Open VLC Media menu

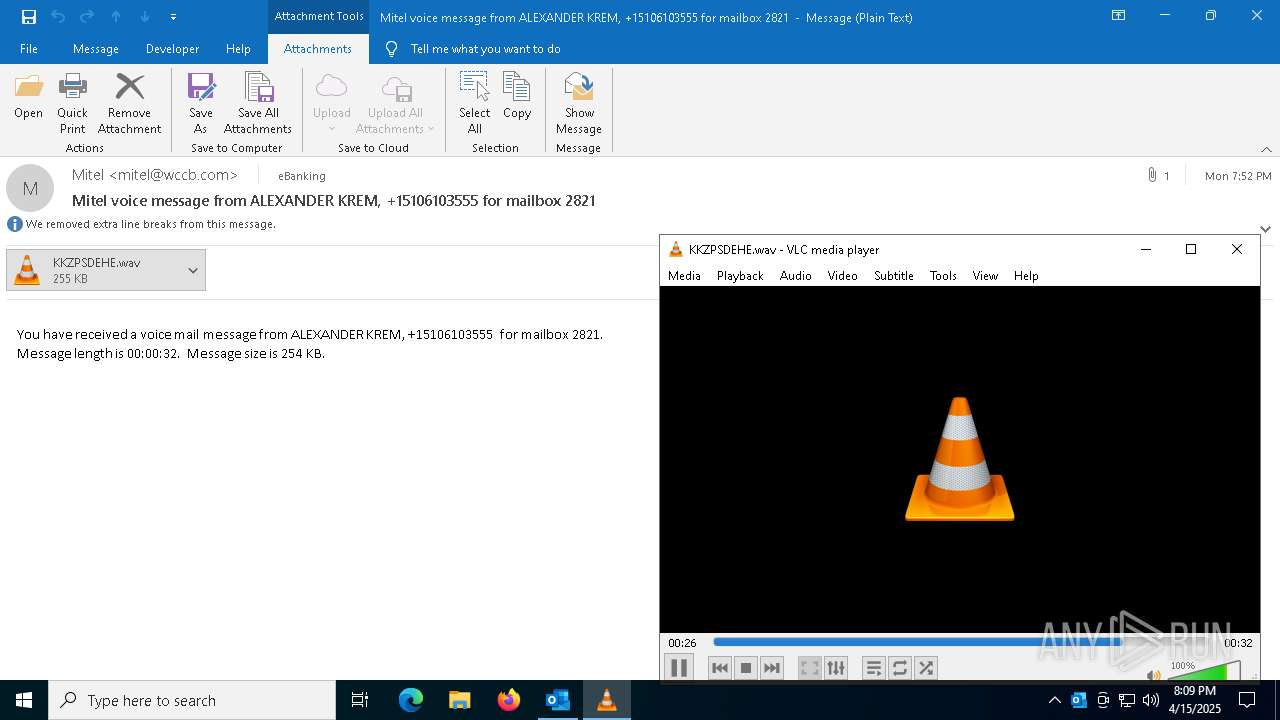(x=684, y=276)
